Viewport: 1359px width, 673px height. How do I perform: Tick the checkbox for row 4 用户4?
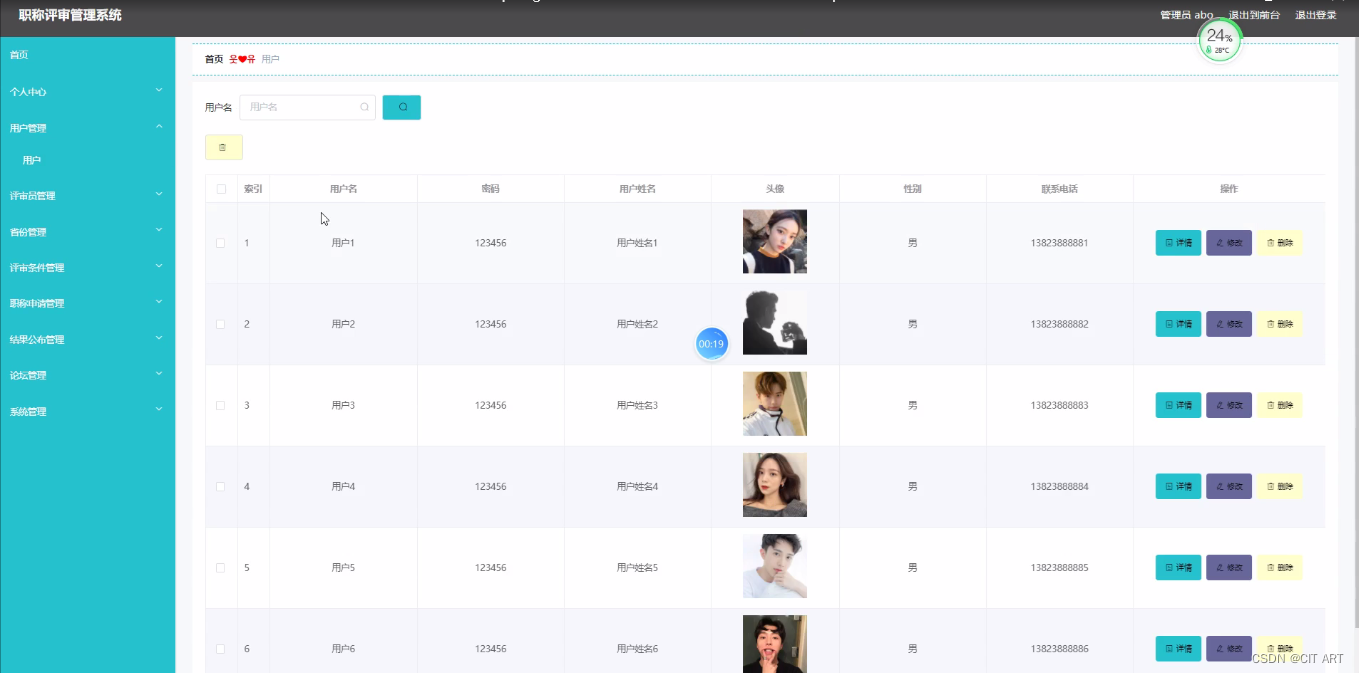coord(221,486)
